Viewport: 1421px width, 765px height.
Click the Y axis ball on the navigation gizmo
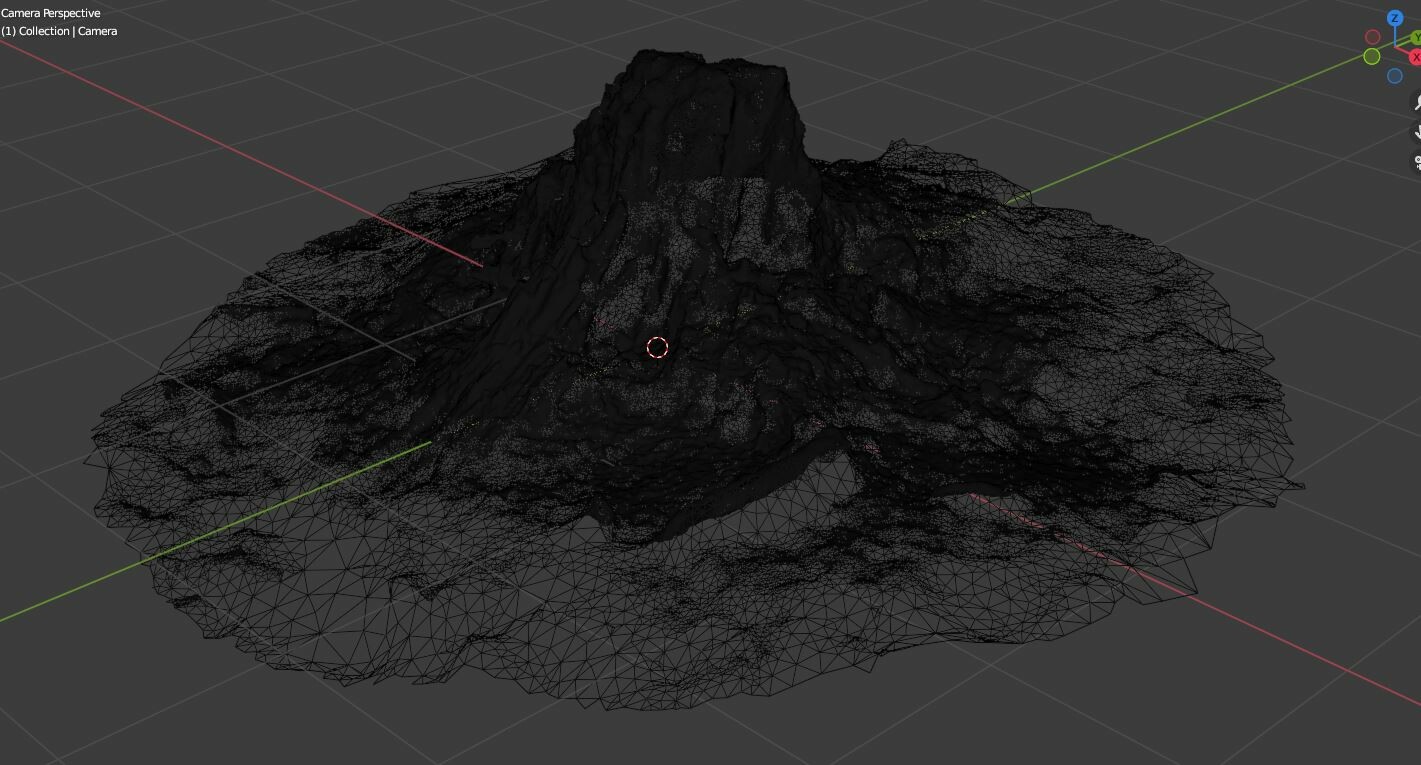[x=1416, y=37]
